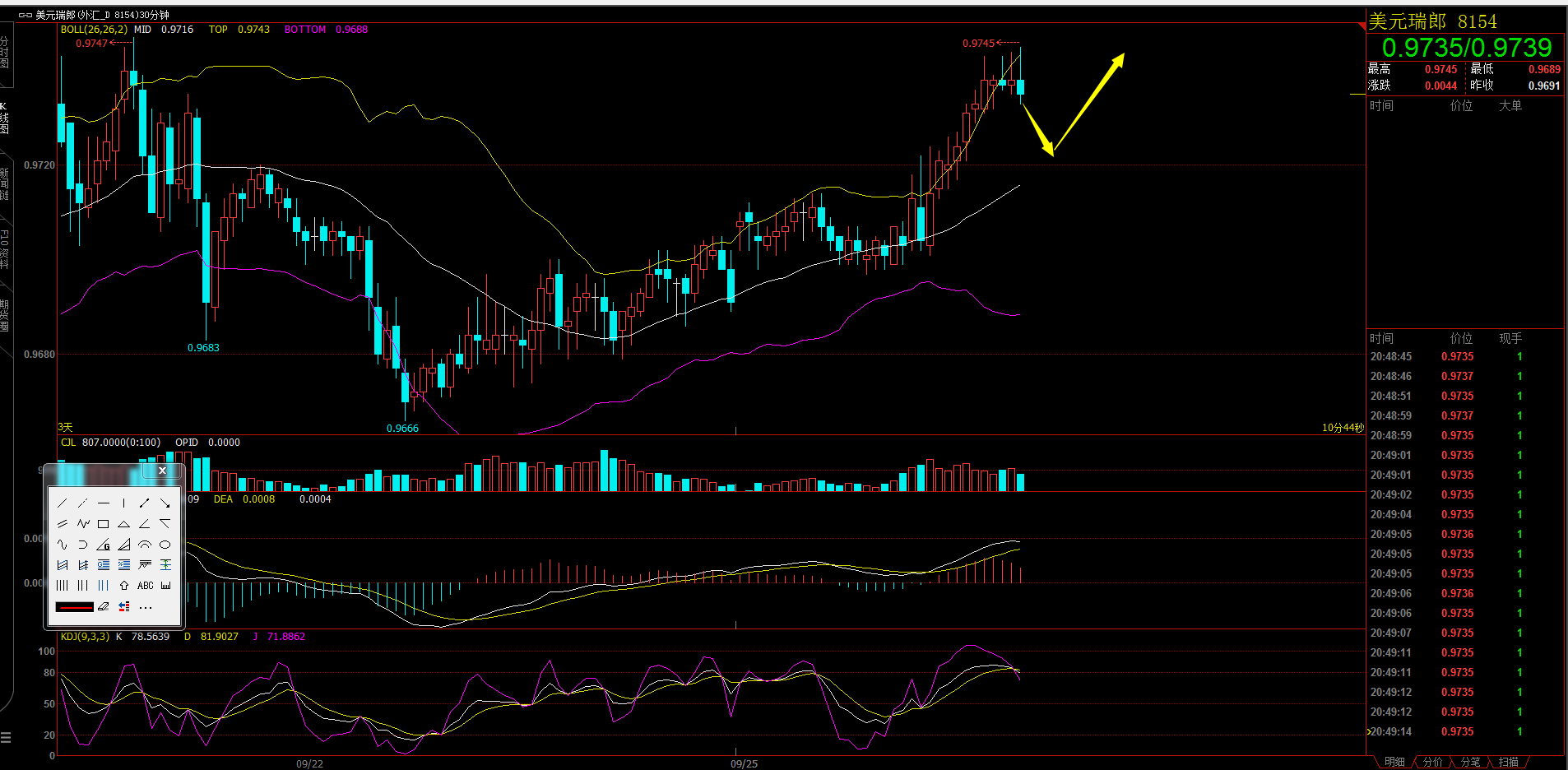1568x770 pixels.
Task: Click the 最高 value 0.9745
Action: click(x=1440, y=70)
